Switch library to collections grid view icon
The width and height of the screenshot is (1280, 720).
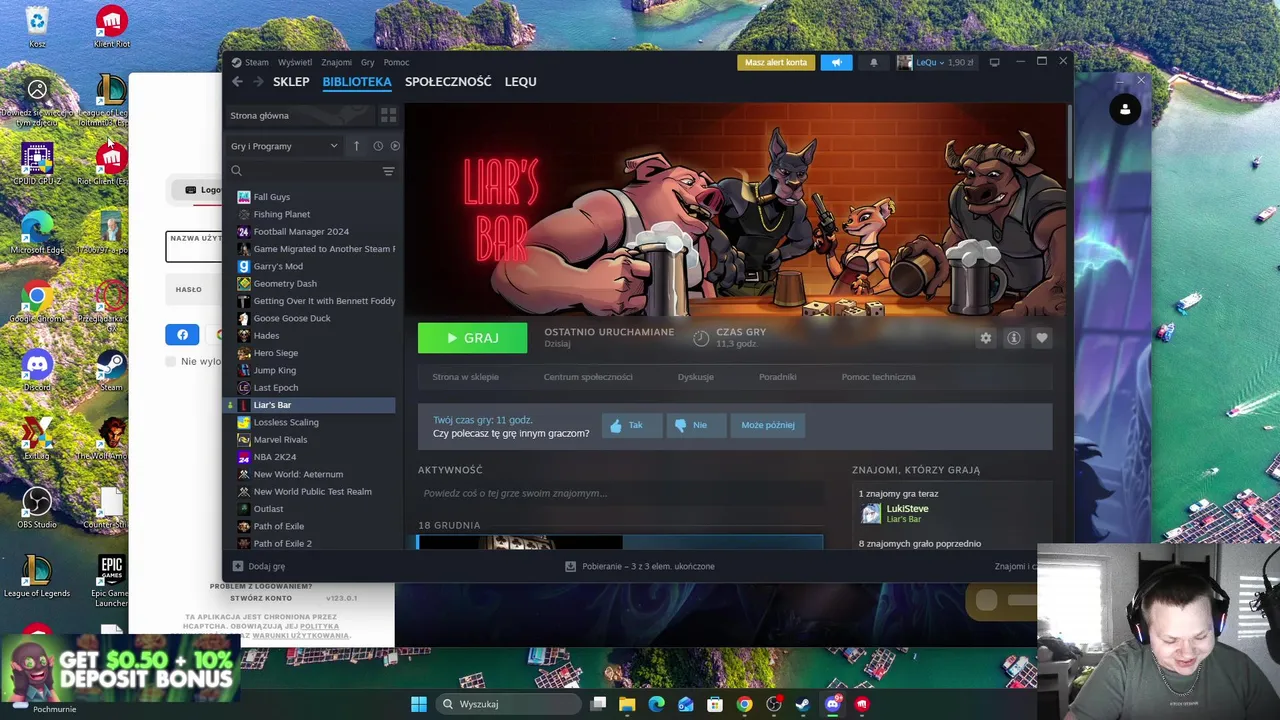click(388, 116)
